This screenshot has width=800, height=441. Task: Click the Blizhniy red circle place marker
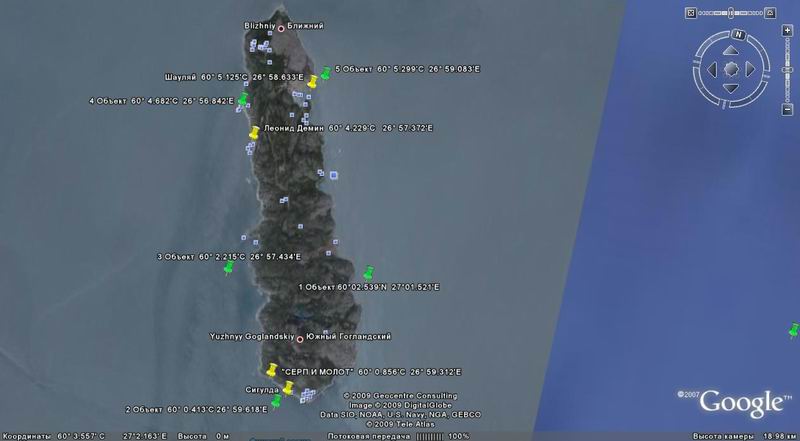(x=281, y=27)
